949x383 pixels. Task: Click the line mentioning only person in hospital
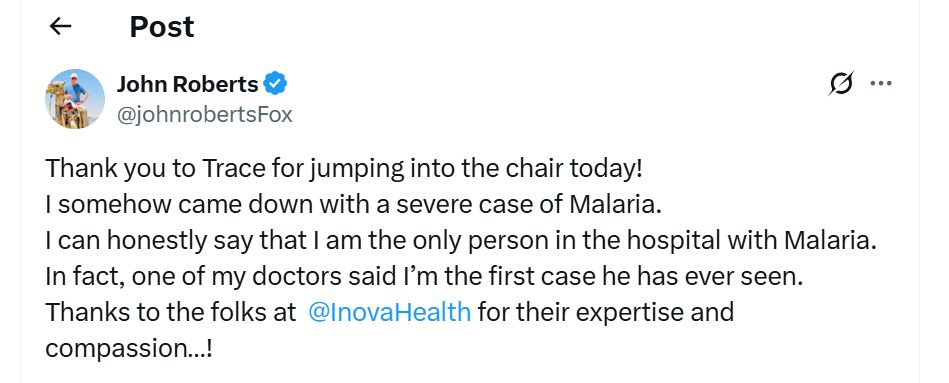click(461, 241)
